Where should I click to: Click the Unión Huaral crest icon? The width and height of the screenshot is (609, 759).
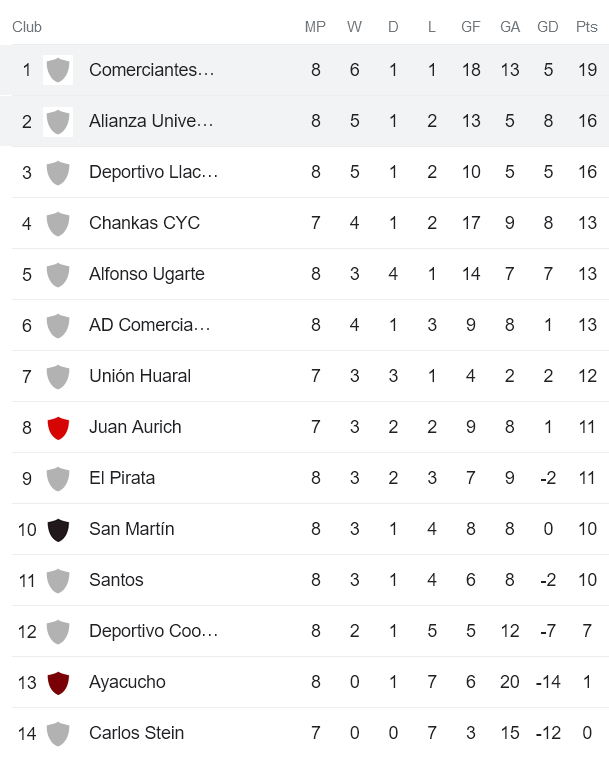tap(58, 376)
